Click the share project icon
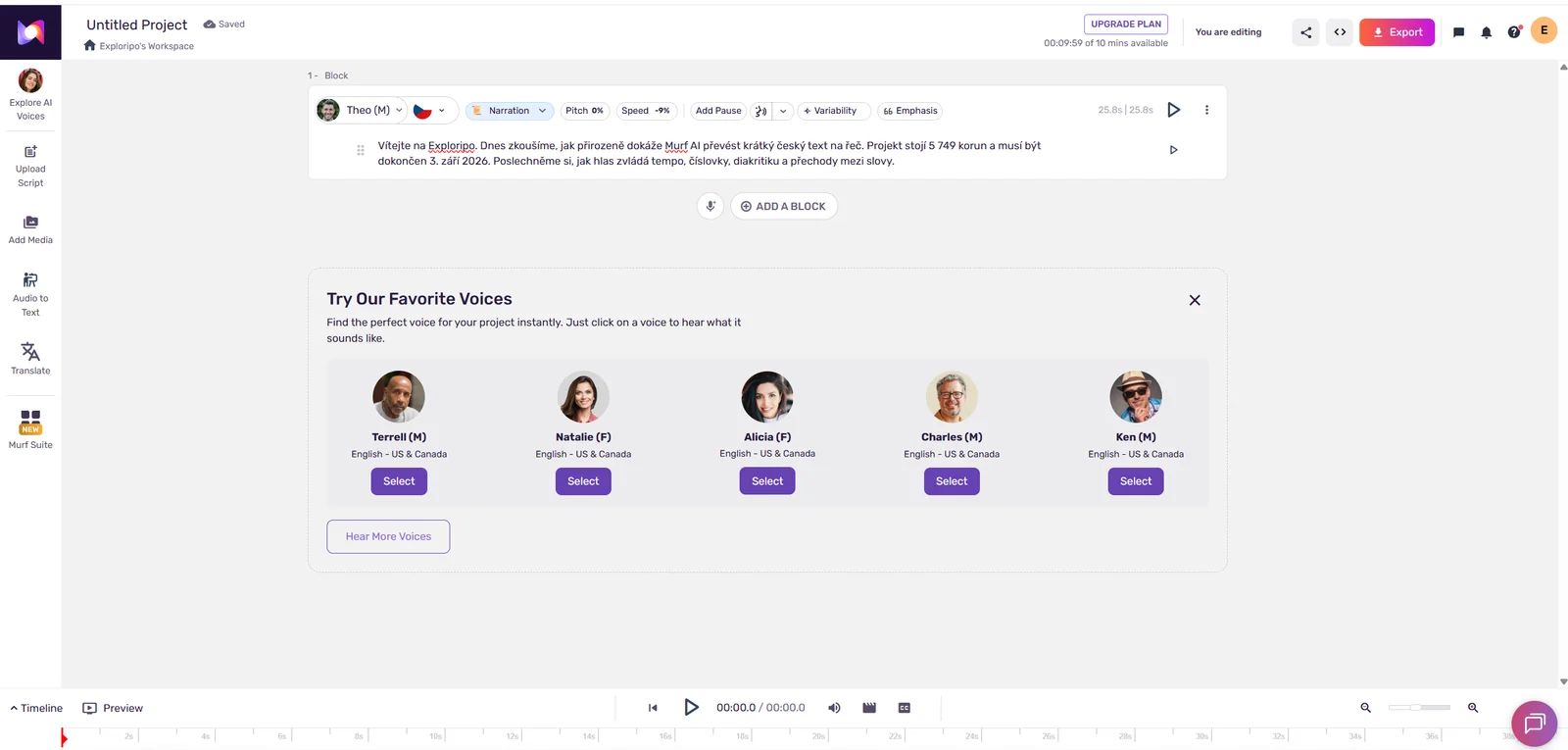Image resolution: width=1568 pixels, height=750 pixels. click(1305, 32)
